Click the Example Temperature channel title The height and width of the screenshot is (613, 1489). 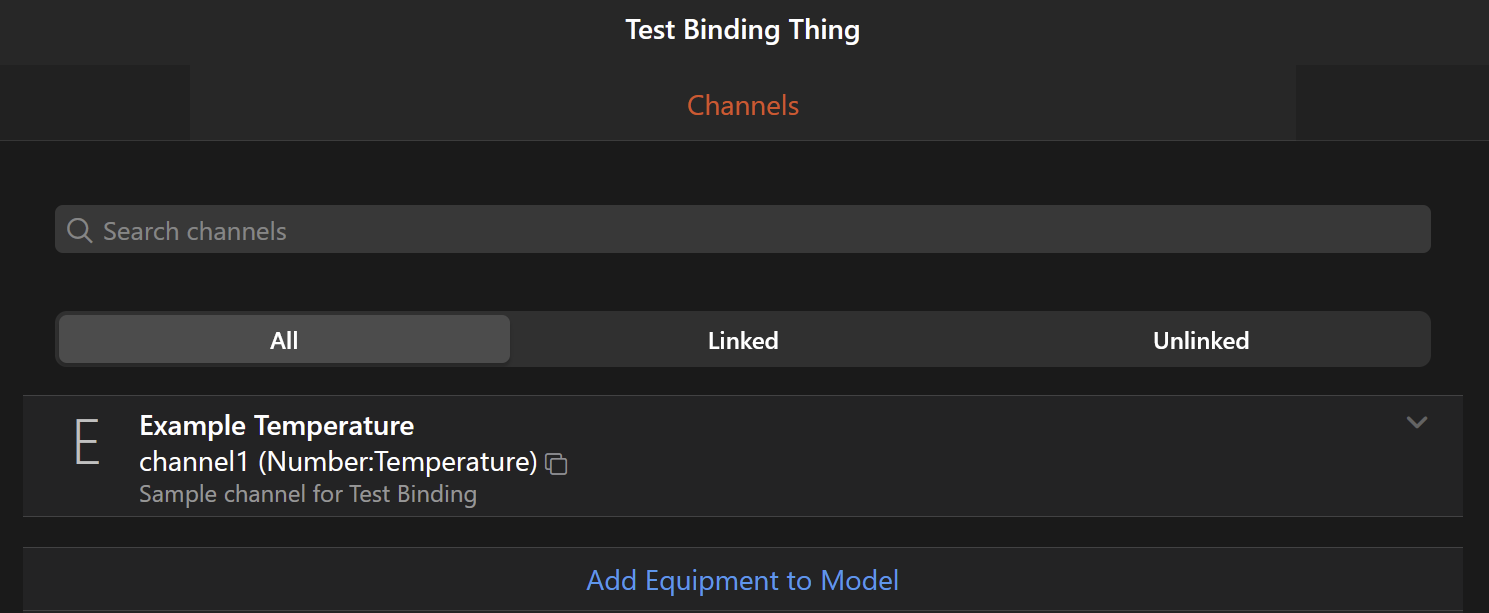click(x=276, y=426)
